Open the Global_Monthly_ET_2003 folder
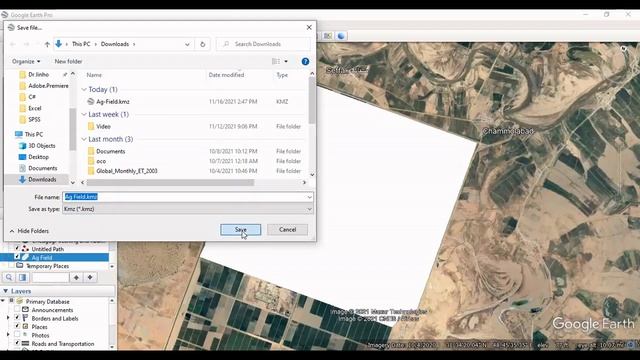Image resolution: width=640 pixels, height=360 pixels. [x=122, y=171]
